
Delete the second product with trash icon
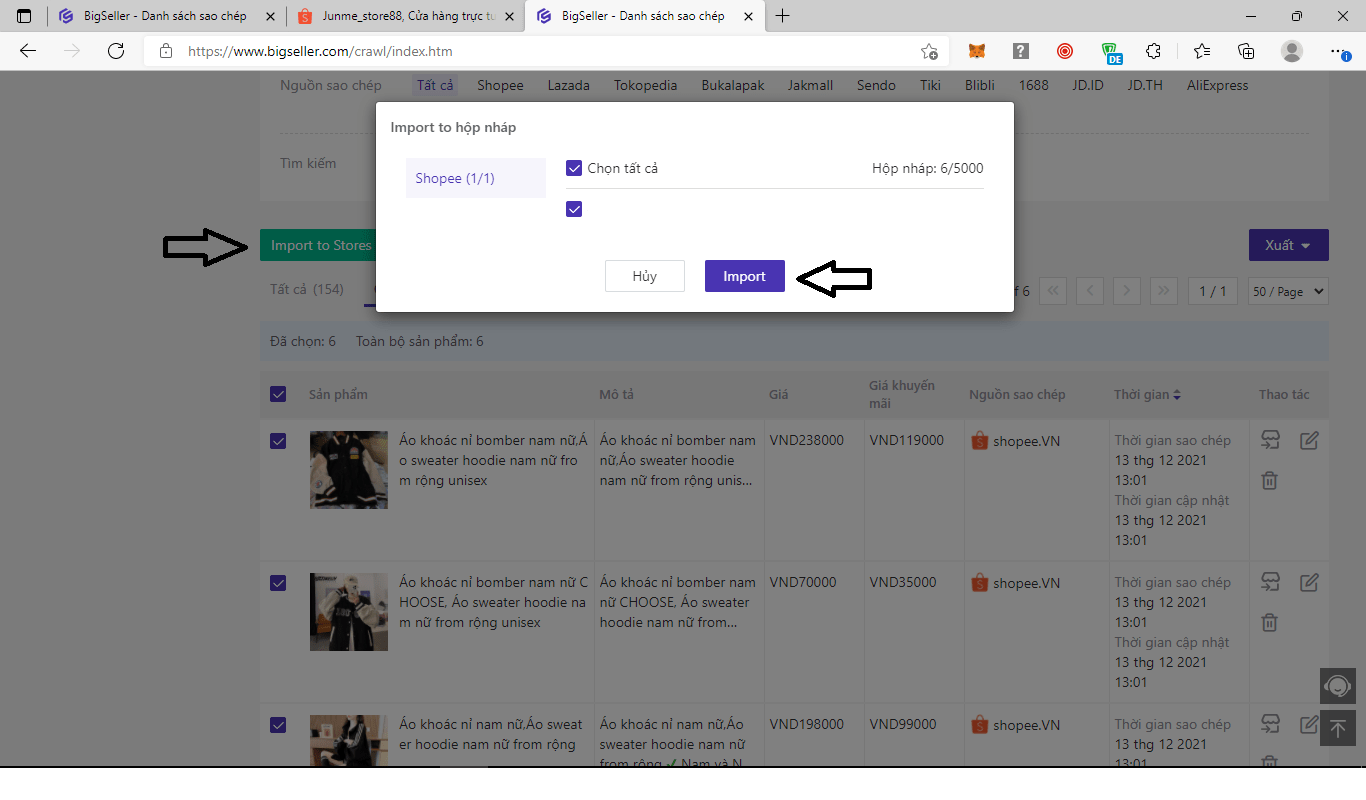[x=1269, y=622]
